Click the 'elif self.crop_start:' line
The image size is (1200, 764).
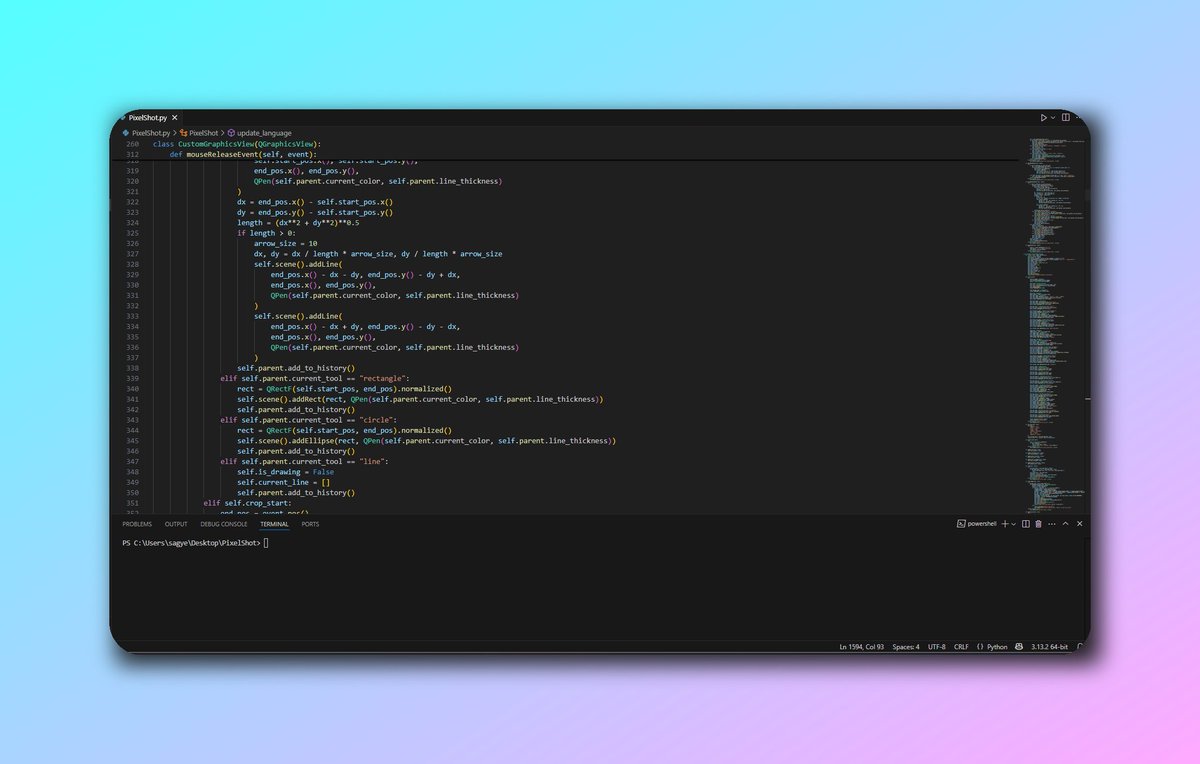248,503
